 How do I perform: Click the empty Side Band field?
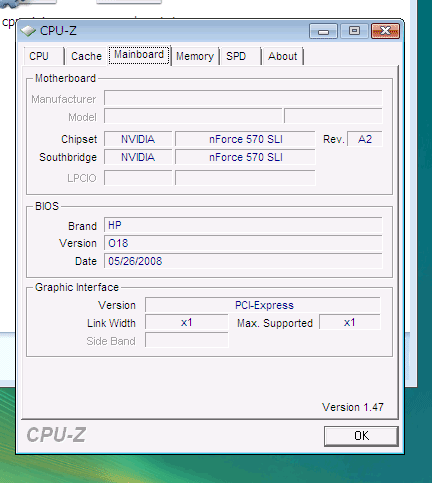pos(187,340)
